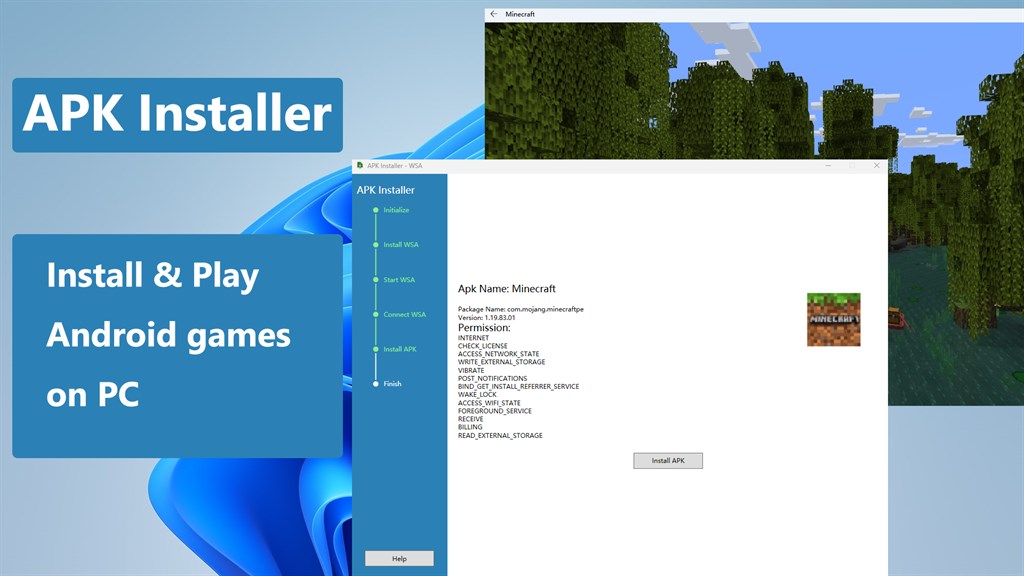Click the READ_EXTERNAL_STORAGE permission
This screenshot has width=1024, height=576.
(x=500, y=436)
